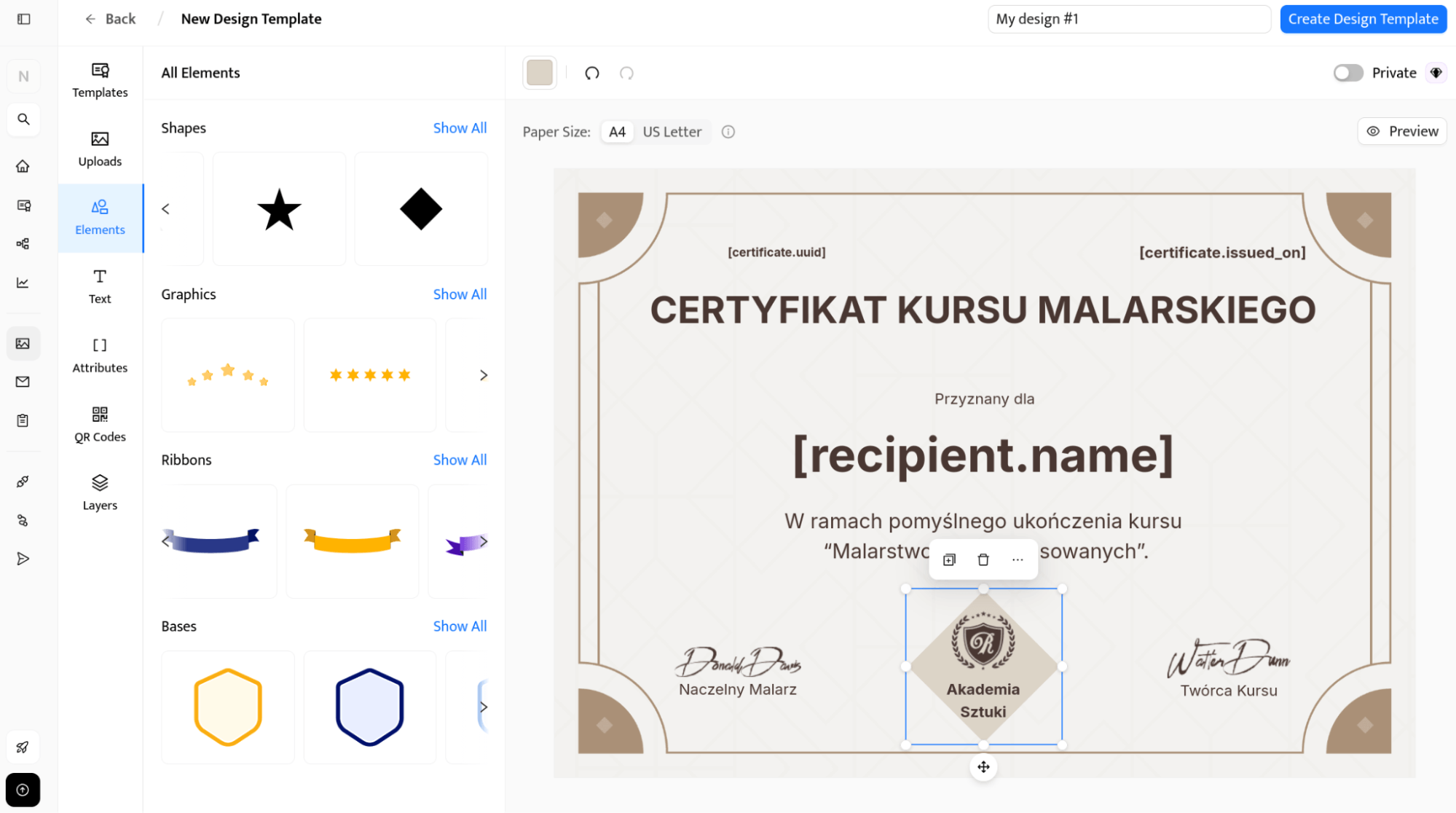Open the plug integrations icon in left rail
Viewport: 1456px width, 813px height.
[23, 482]
